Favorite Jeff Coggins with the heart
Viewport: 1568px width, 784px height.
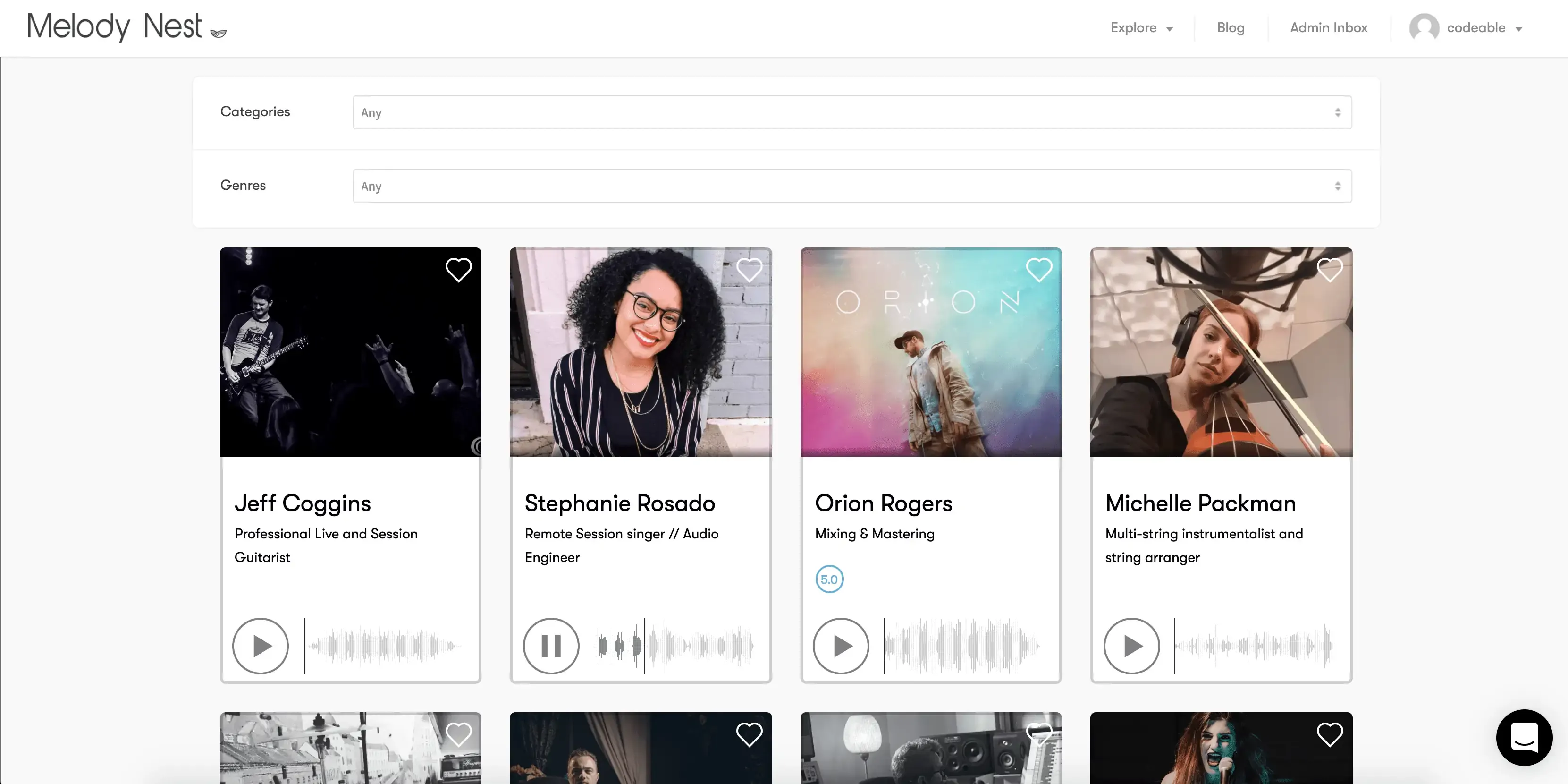coord(458,270)
